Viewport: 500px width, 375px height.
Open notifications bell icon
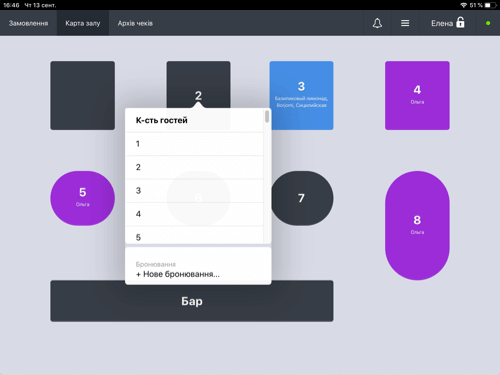tap(377, 23)
